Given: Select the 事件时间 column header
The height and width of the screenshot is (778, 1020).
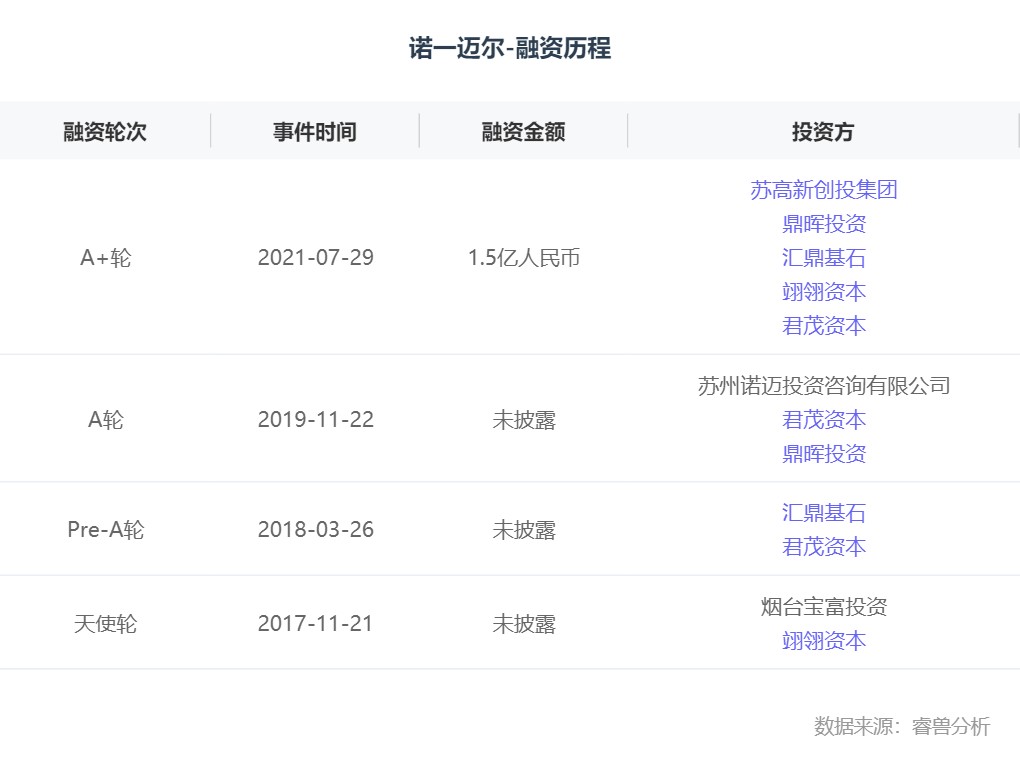Looking at the screenshot, I should click(315, 131).
